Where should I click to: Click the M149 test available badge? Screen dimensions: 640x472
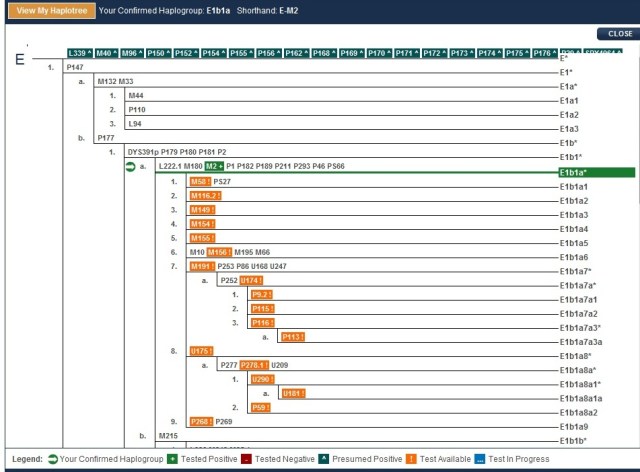point(202,210)
